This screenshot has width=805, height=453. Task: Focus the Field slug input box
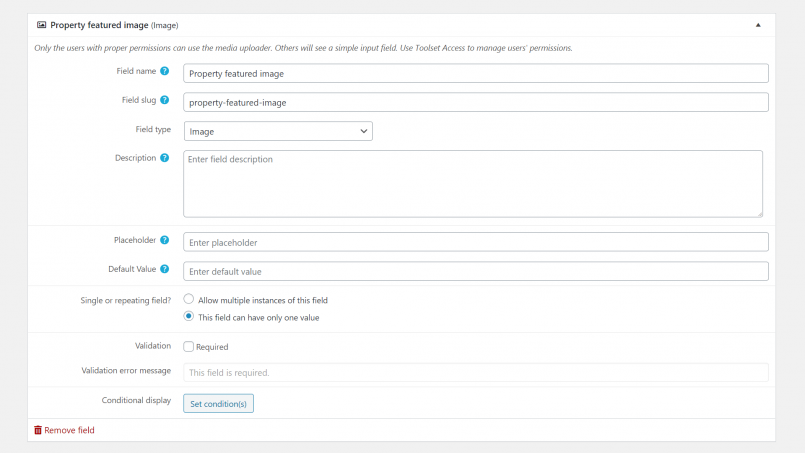click(476, 102)
